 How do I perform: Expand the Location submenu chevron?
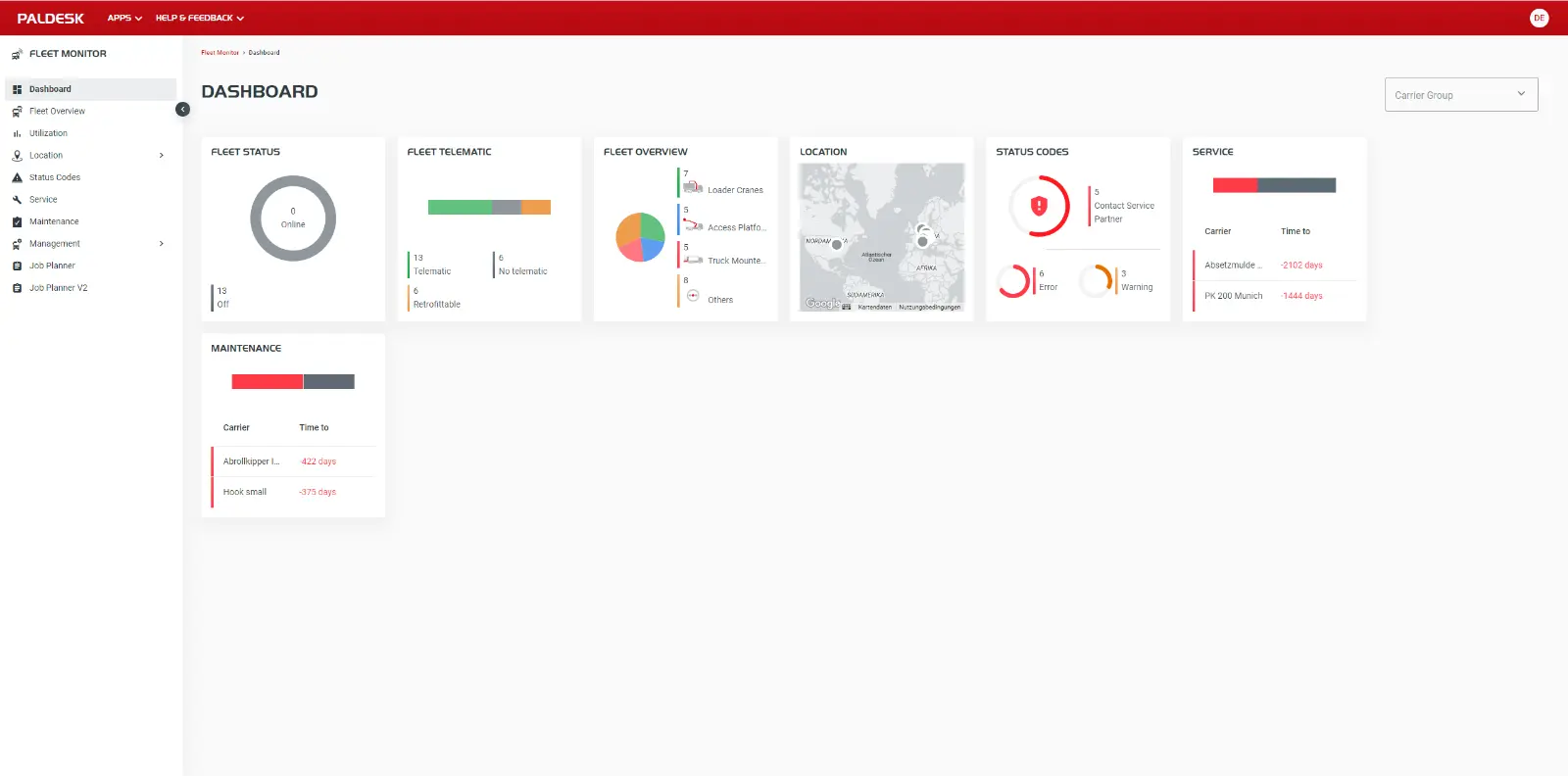tap(162, 156)
